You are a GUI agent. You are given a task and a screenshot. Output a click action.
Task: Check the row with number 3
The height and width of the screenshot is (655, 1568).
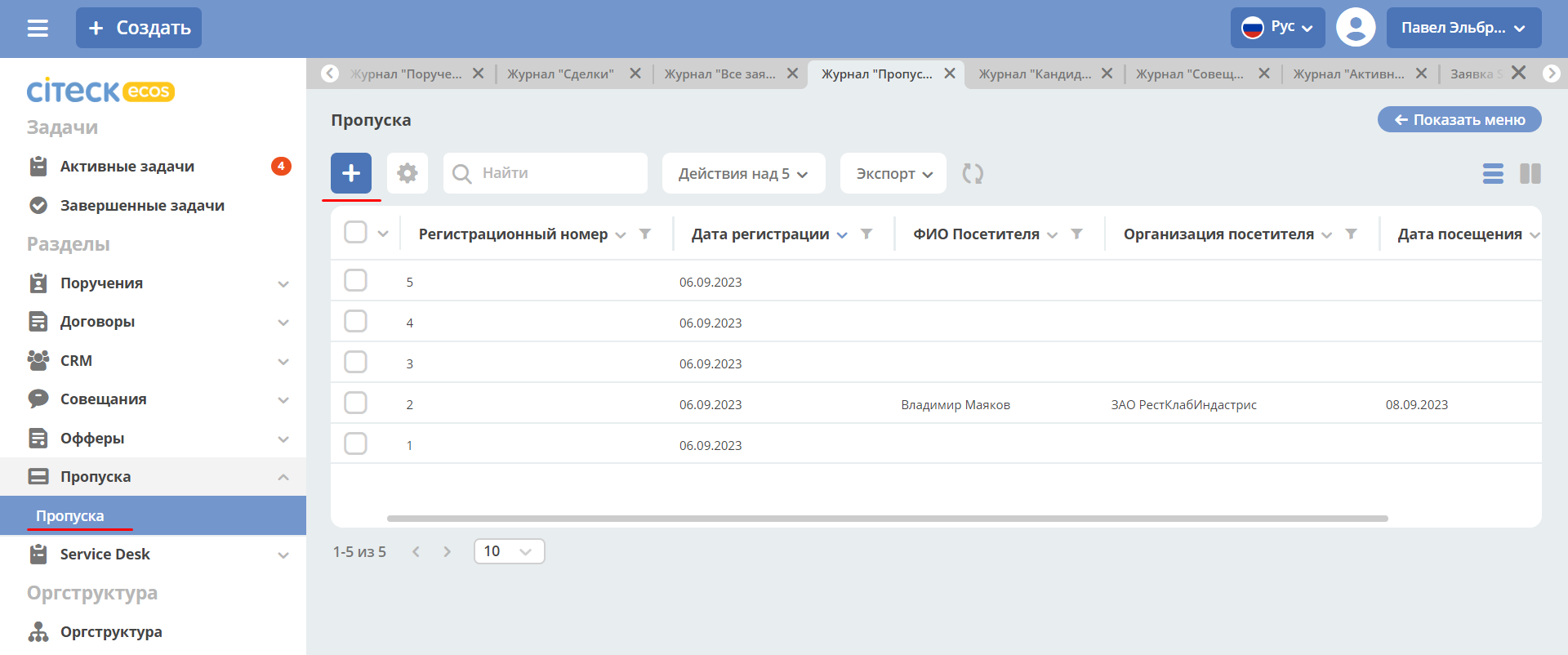click(x=355, y=362)
